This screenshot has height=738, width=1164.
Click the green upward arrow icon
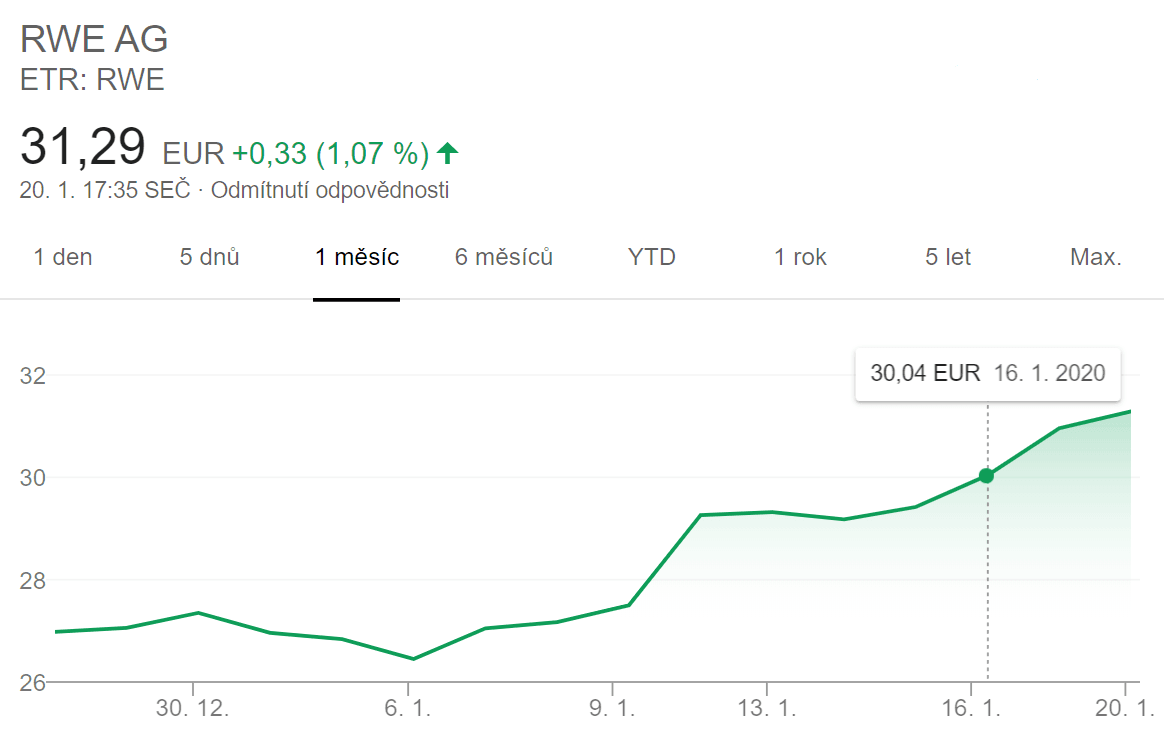click(448, 153)
